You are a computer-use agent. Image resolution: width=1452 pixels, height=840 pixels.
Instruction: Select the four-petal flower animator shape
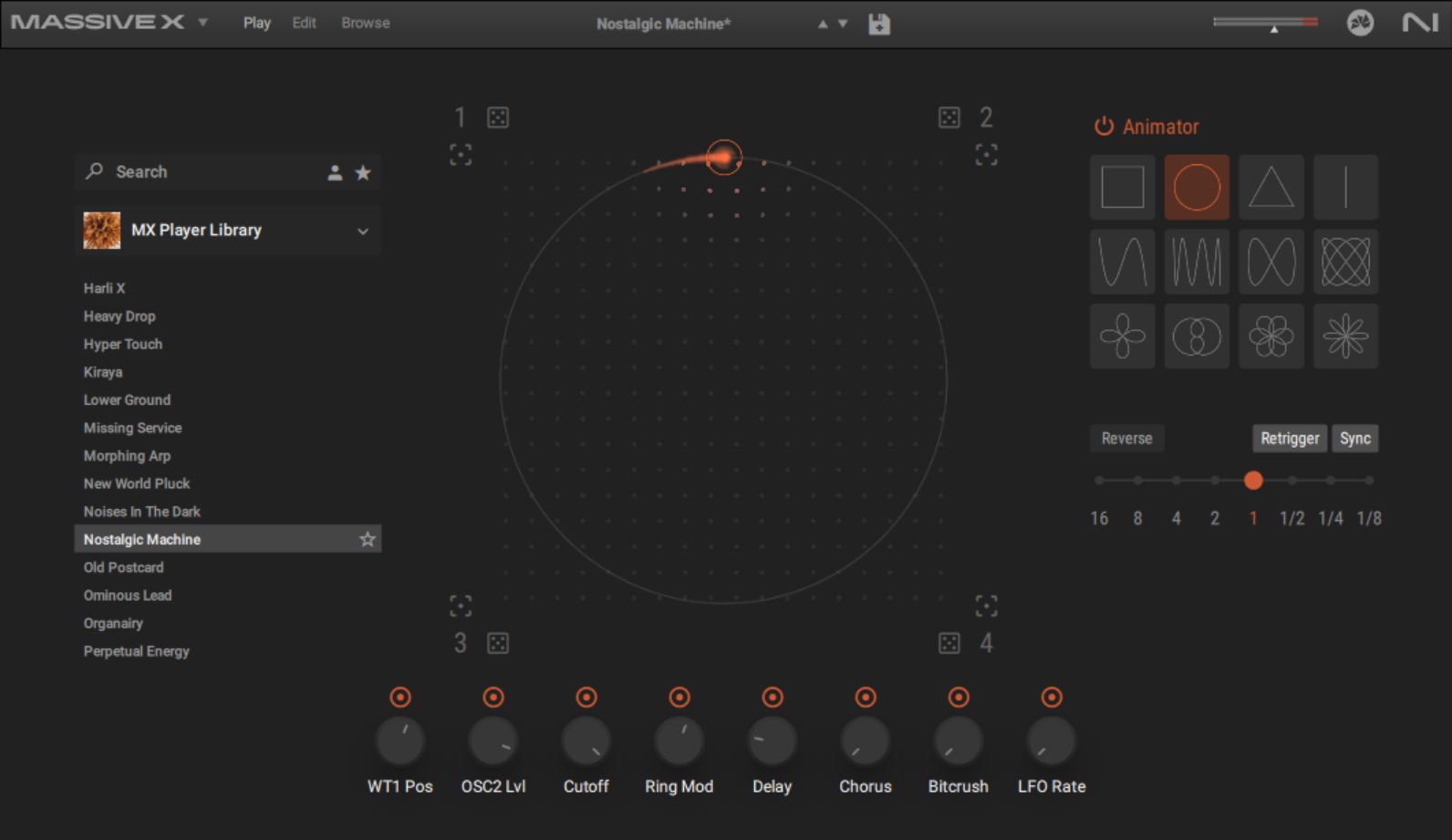point(1122,337)
